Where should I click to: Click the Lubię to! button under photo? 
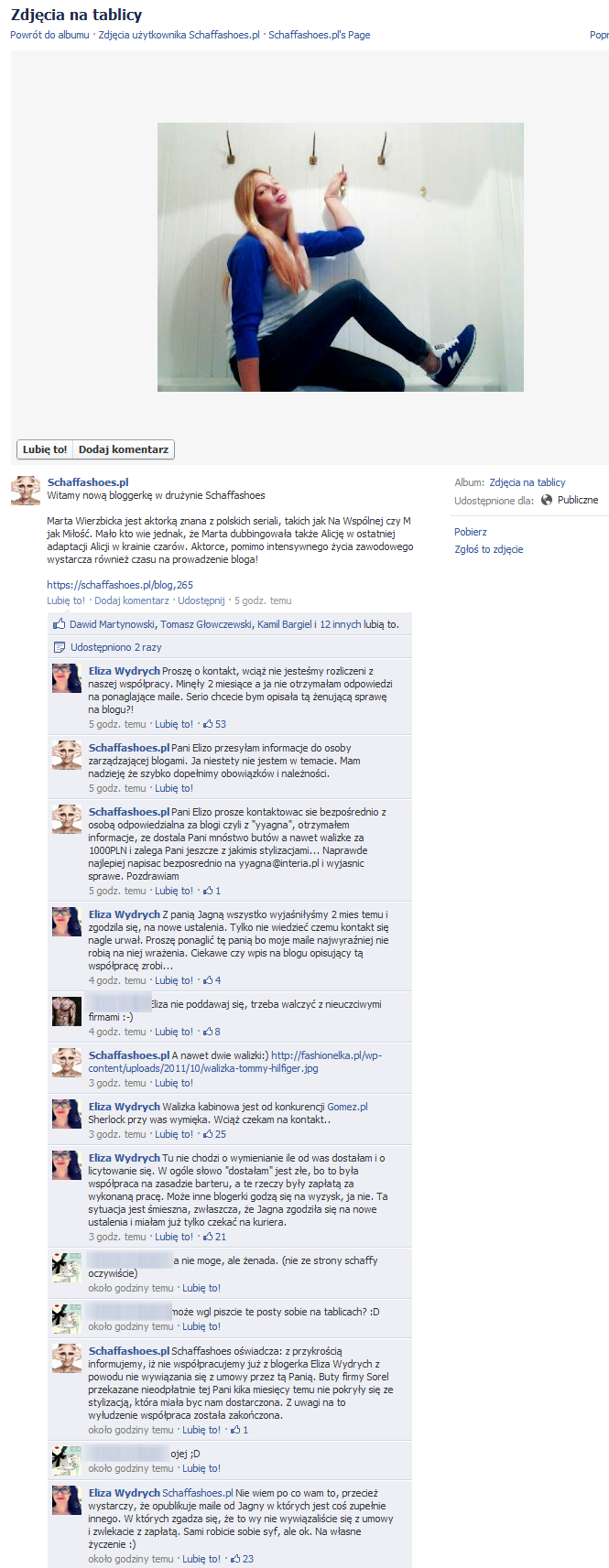(x=45, y=449)
